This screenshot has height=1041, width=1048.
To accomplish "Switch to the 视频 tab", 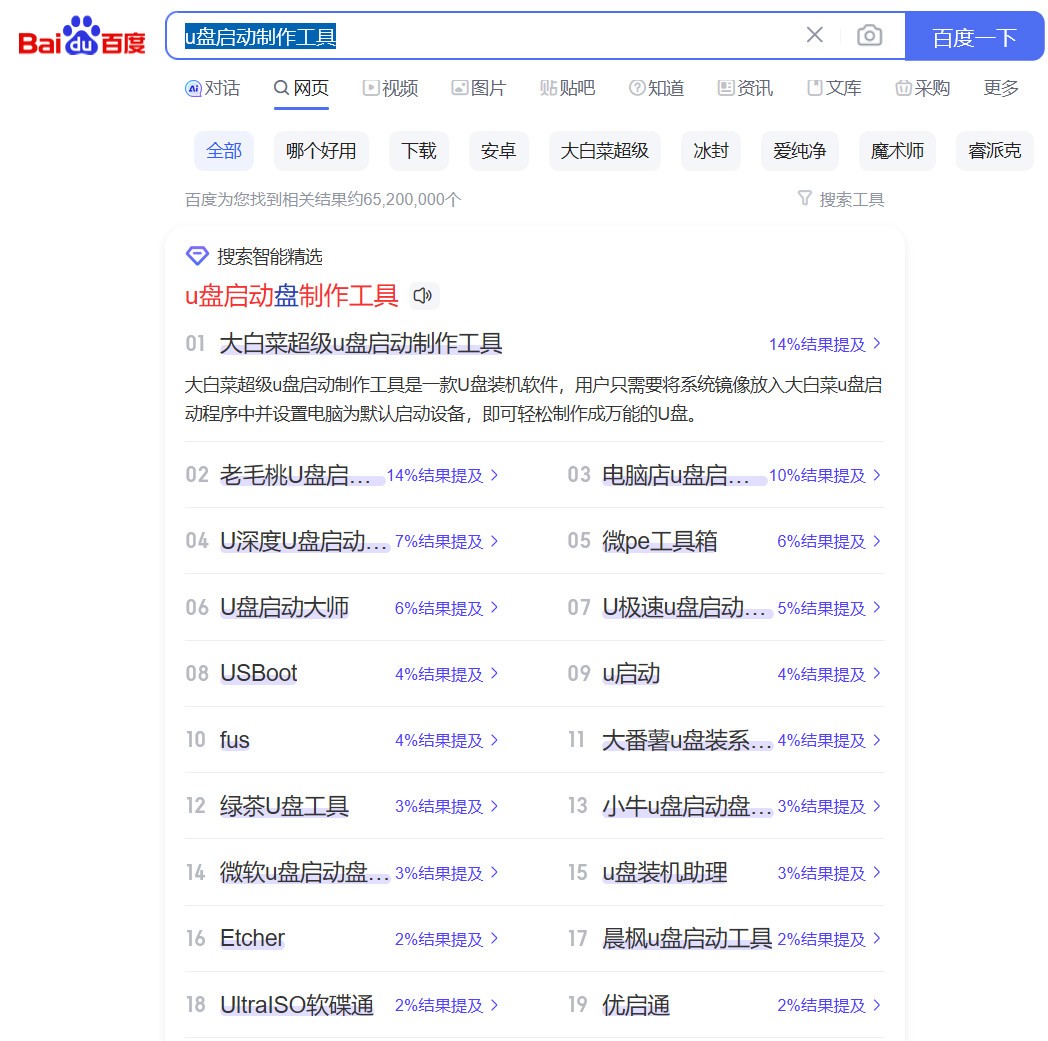I will [x=390, y=88].
